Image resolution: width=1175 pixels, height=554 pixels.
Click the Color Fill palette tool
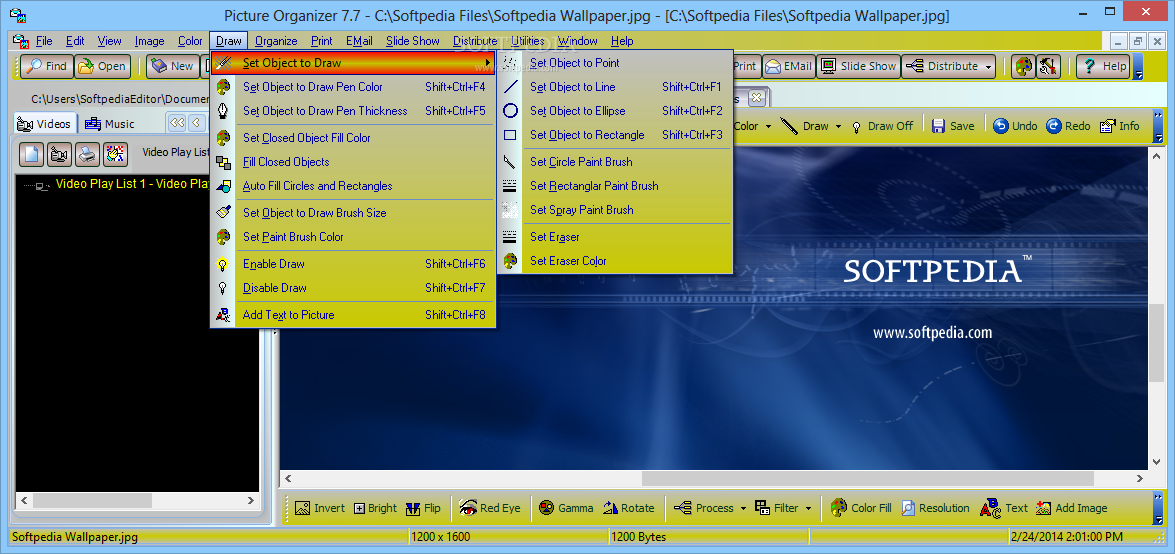861,508
